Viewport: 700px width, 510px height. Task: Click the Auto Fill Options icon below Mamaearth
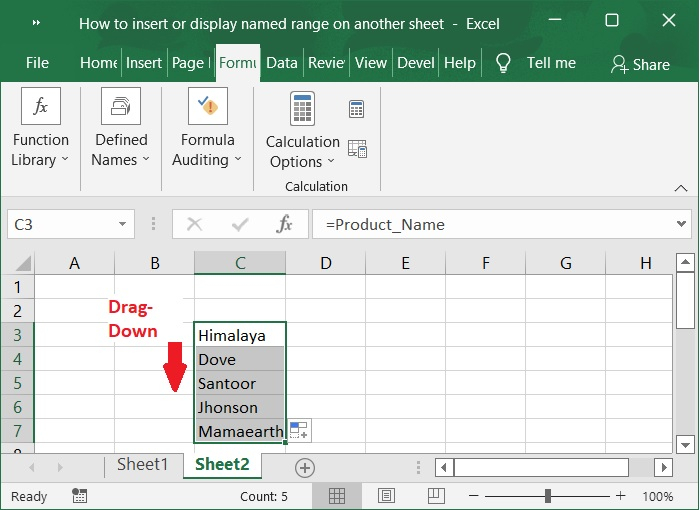tap(299, 431)
